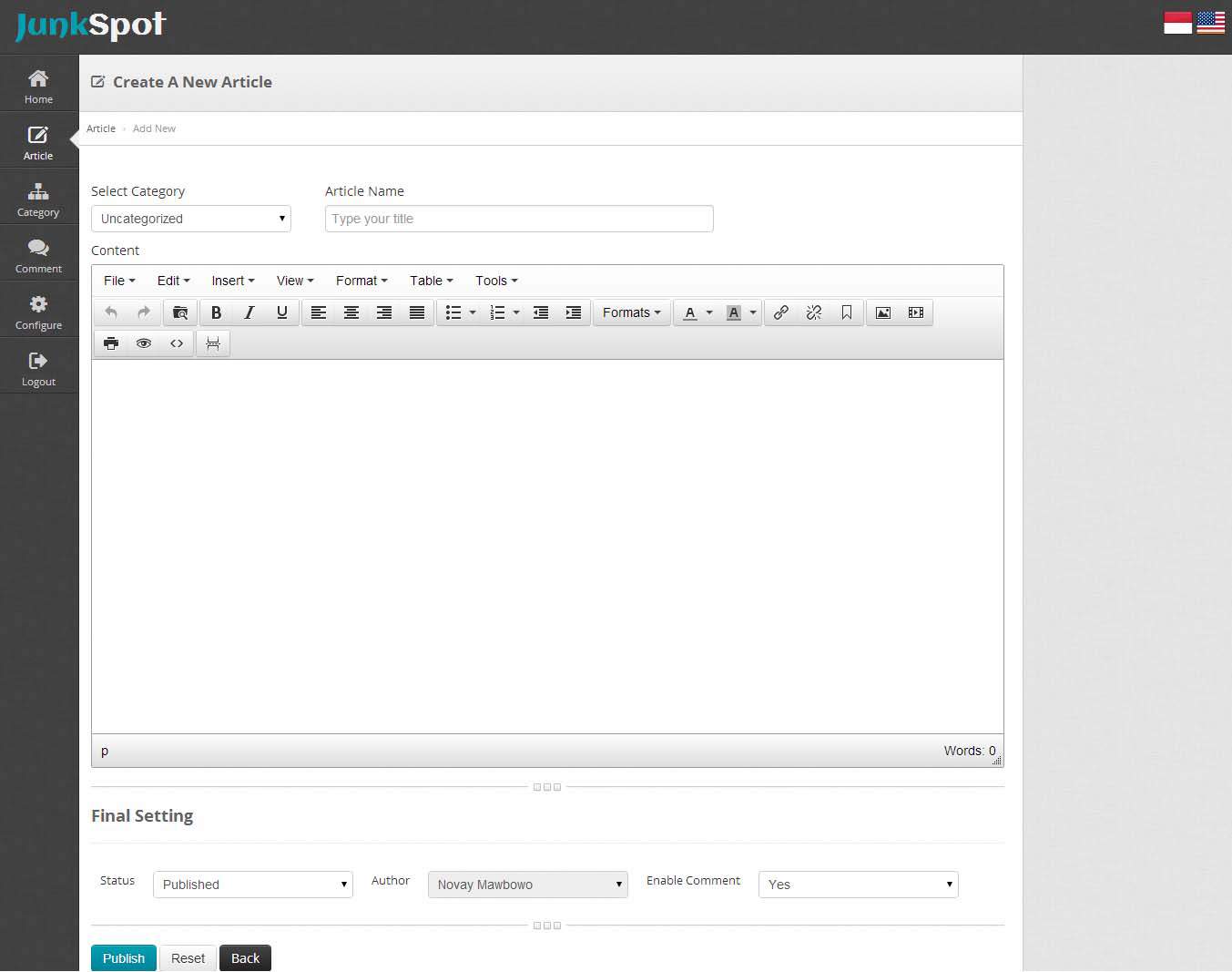Open the View menu
Screen dimensions: 1232x972
[295, 281]
